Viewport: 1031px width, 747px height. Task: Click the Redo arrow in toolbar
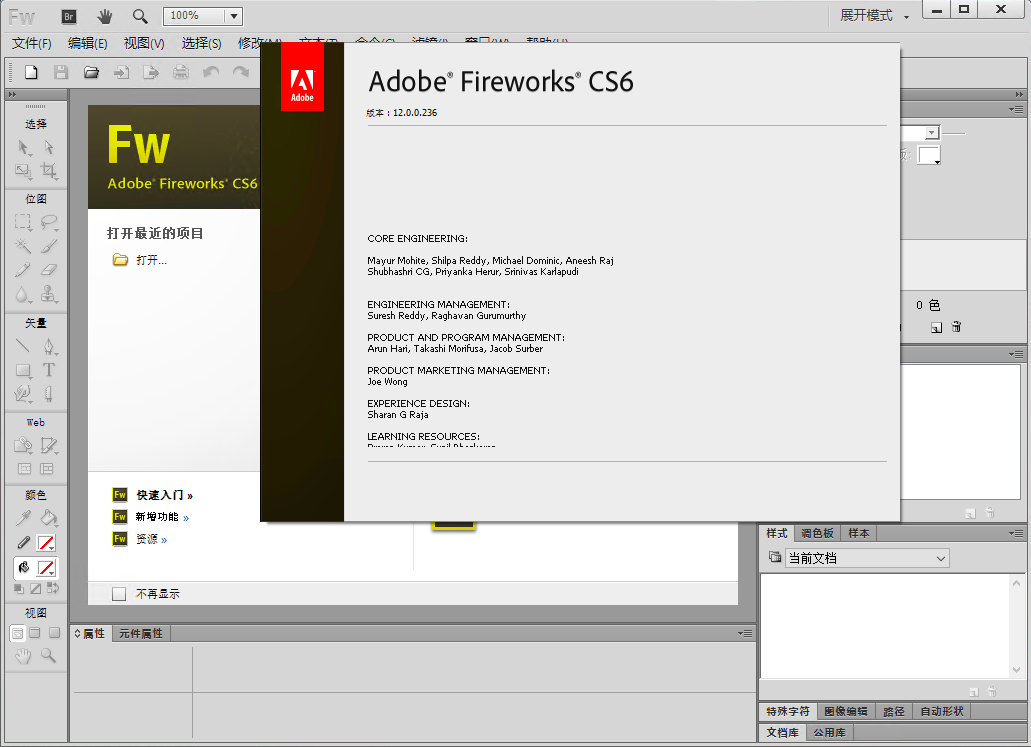pyautogui.click(x=241, y=72)
